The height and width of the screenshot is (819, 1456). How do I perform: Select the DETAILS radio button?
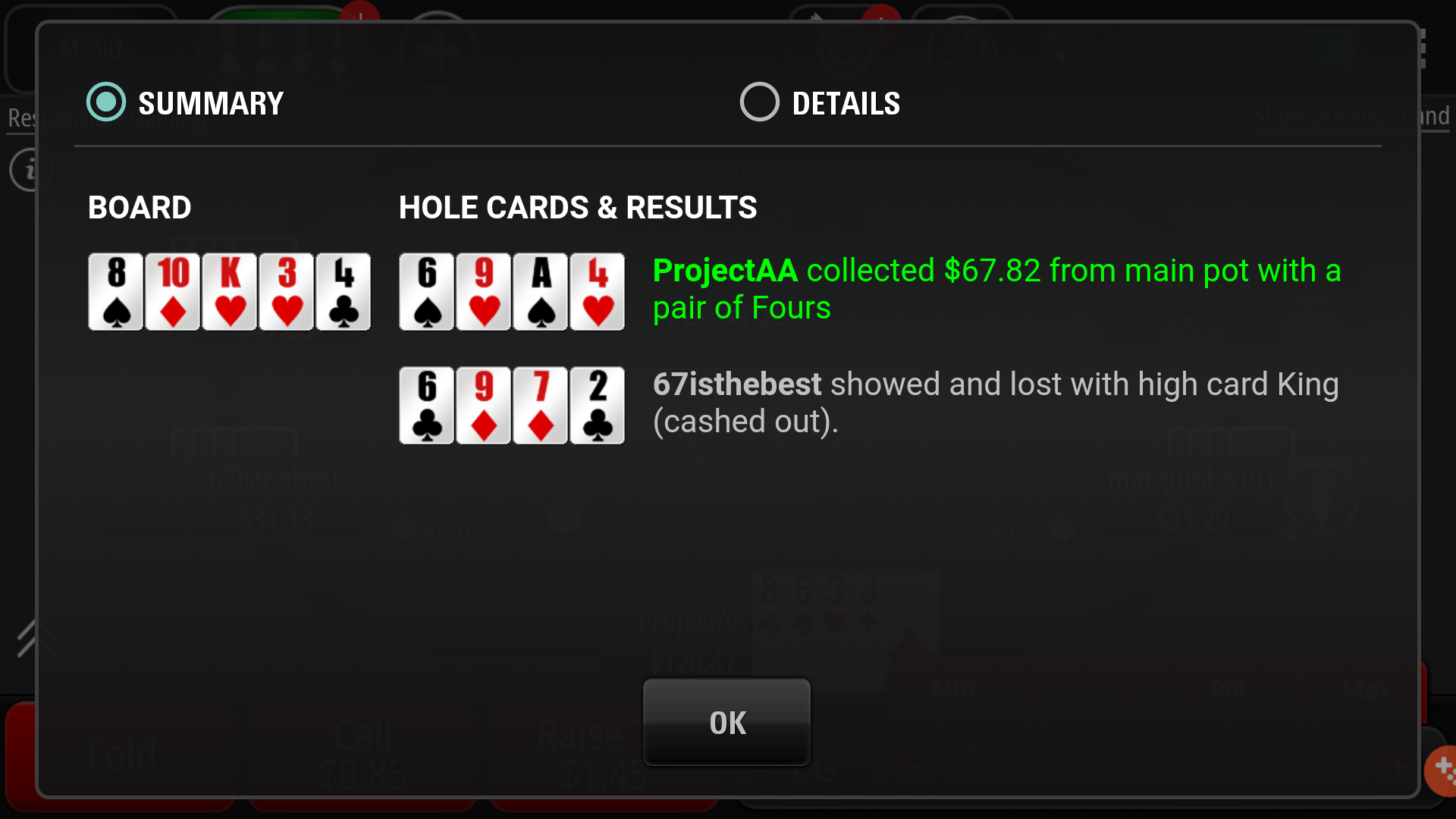point(759,102)
